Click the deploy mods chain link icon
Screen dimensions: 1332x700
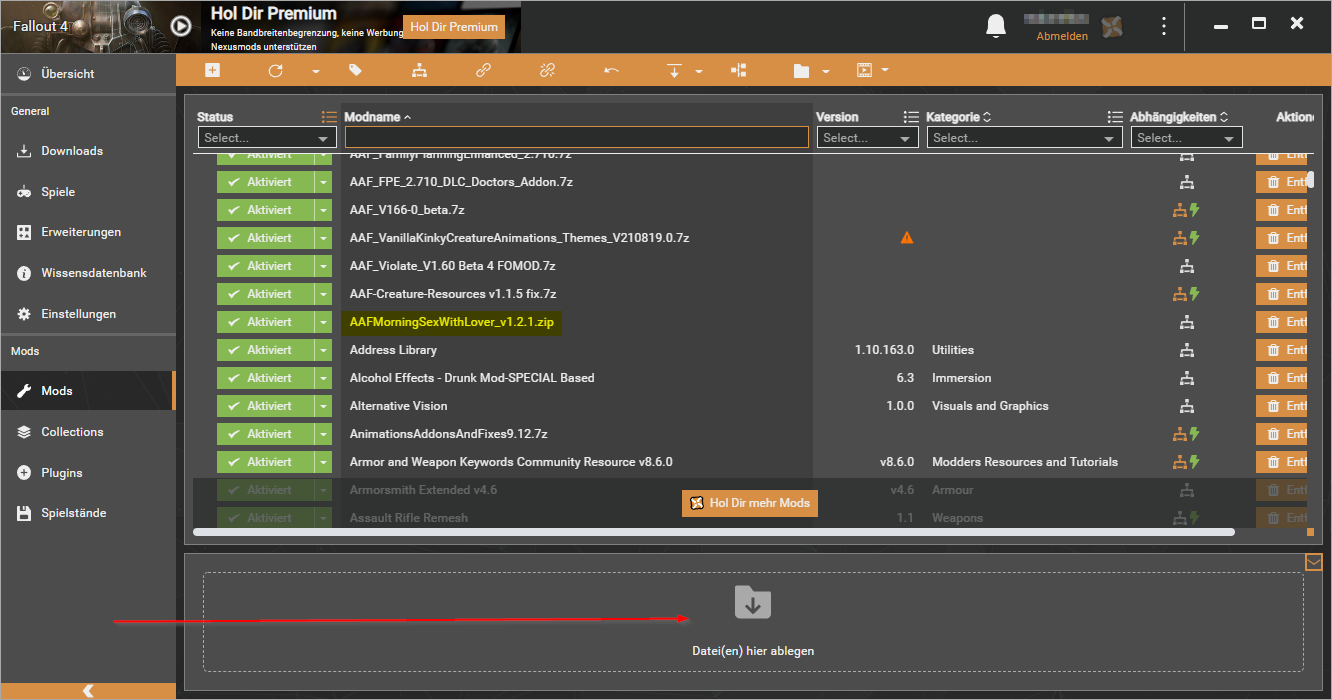click(x=483, y=71)
